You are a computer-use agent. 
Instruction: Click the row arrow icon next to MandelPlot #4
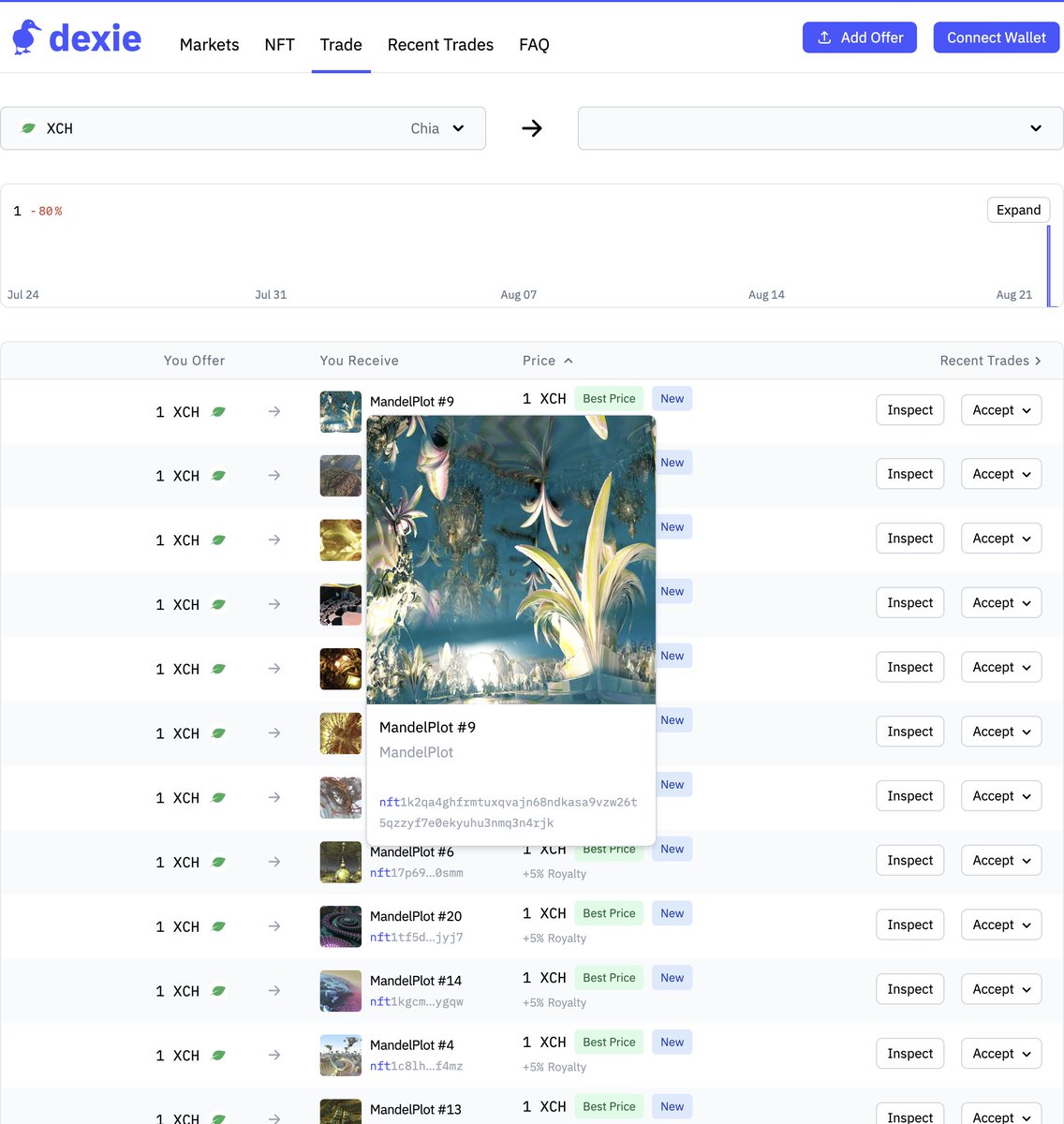[274, 1056]
